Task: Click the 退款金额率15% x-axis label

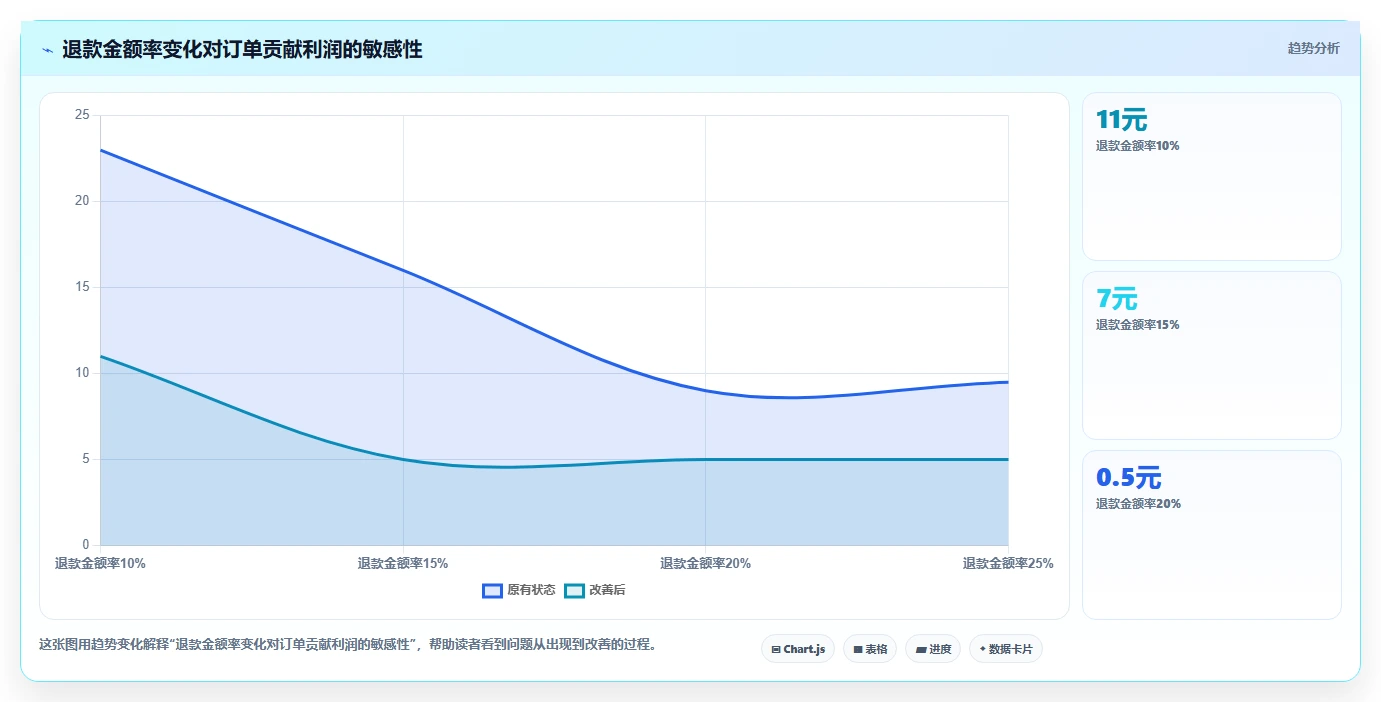Action: pyautogui.click(x=403, y=563)
